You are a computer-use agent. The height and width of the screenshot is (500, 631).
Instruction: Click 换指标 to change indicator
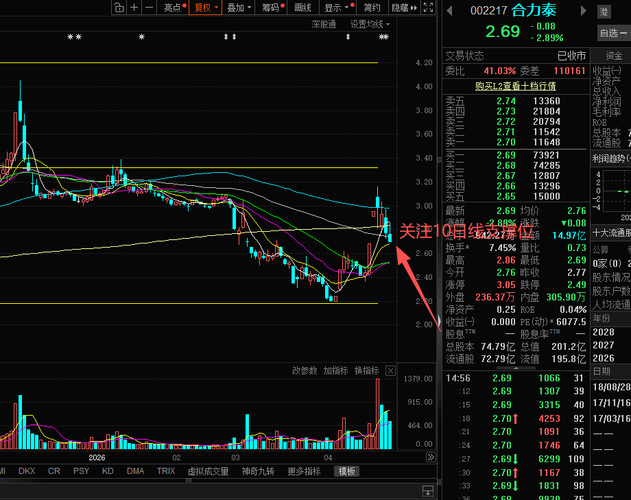[x=367, y=371]
